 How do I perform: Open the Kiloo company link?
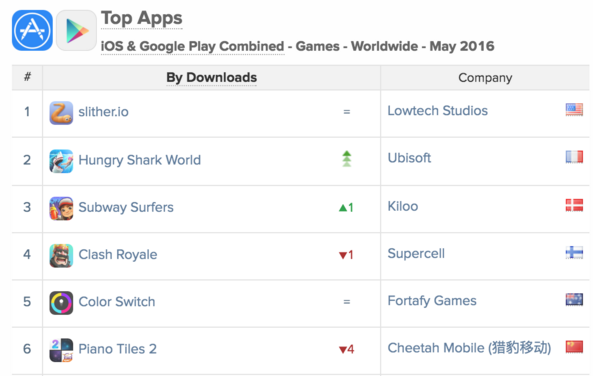[403, 206]
